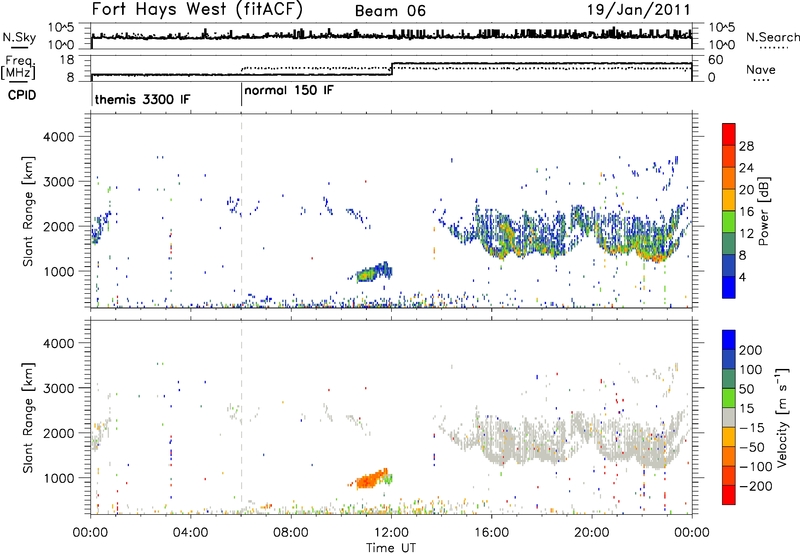Image resolution: width=800 pixels, height=554 pixels.
Task: Click the date '19/Jan/2011'
Action: 638,10
